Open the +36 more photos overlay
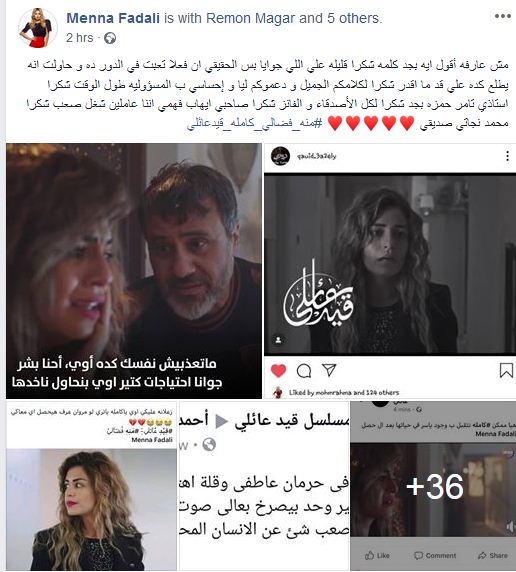516x572 pixels. (x=433, y=486)
